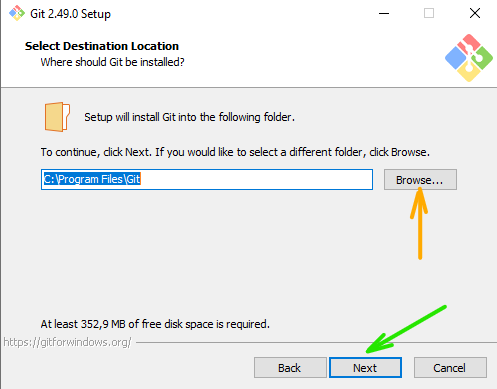The image size is (497, 389).
Task: Close the Git Setup wizard window
Action: [475, 13]
